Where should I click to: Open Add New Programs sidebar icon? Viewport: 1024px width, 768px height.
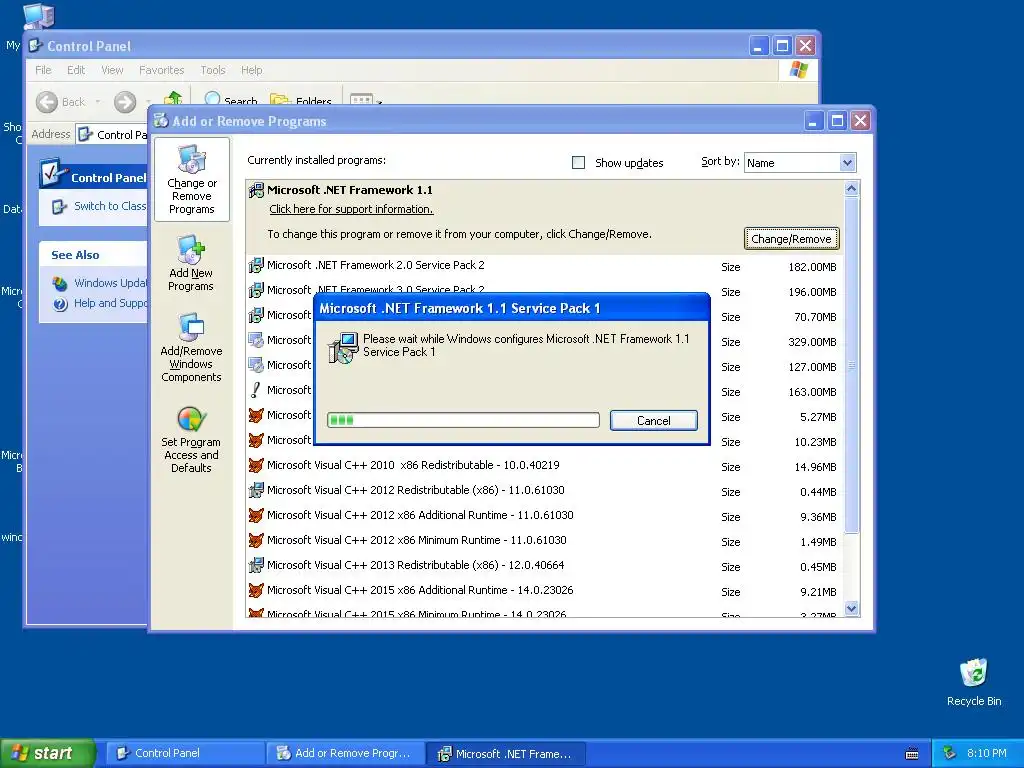(191, 250)
